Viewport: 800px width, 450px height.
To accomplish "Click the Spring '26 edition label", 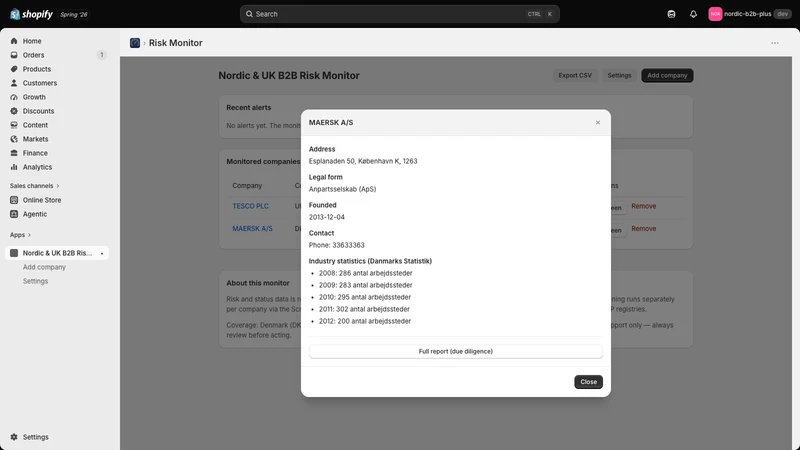I will 73,14.
